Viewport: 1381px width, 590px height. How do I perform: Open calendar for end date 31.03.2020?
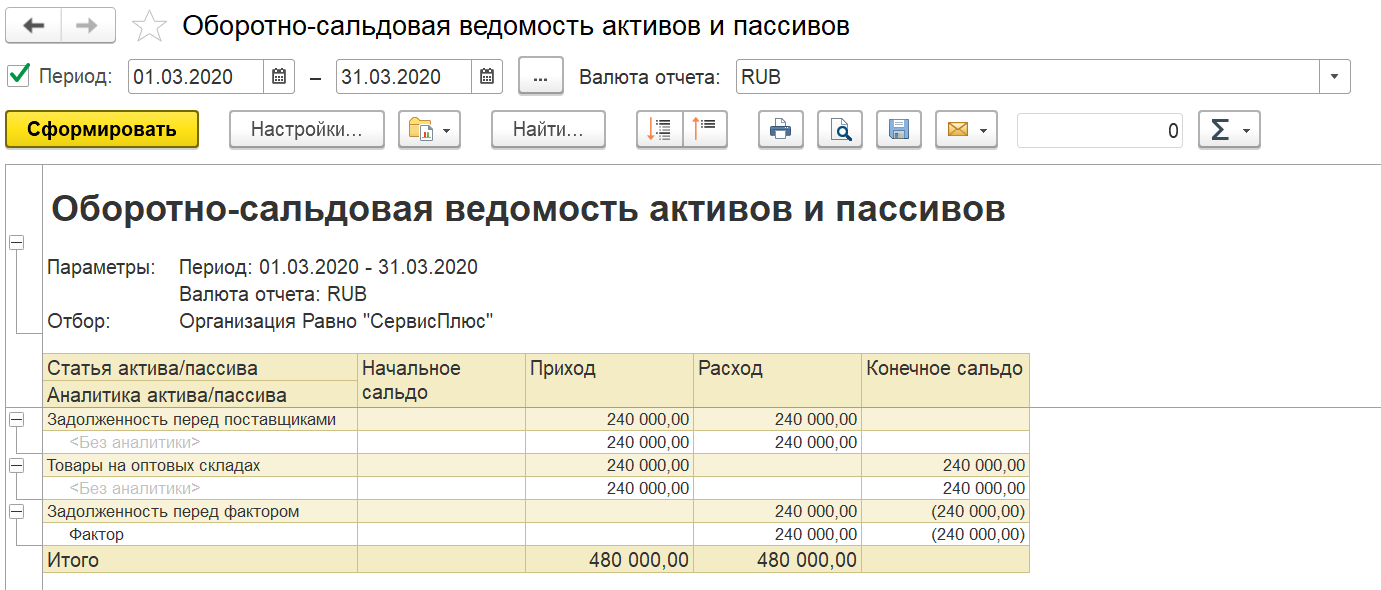point(486,77)
